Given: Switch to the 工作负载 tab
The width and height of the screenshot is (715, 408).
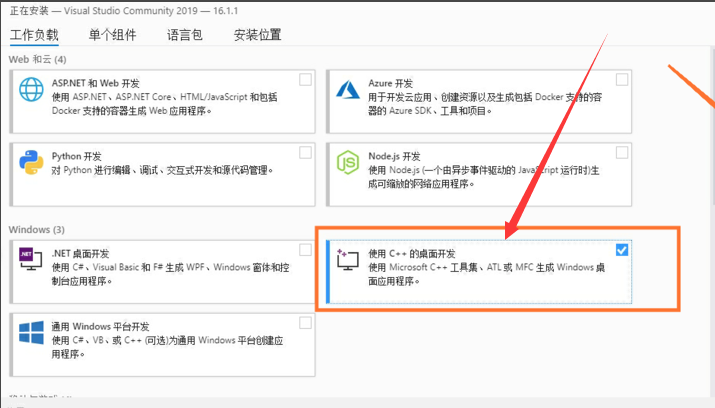Looking at the screenshot, I should [x=34, y=35].
